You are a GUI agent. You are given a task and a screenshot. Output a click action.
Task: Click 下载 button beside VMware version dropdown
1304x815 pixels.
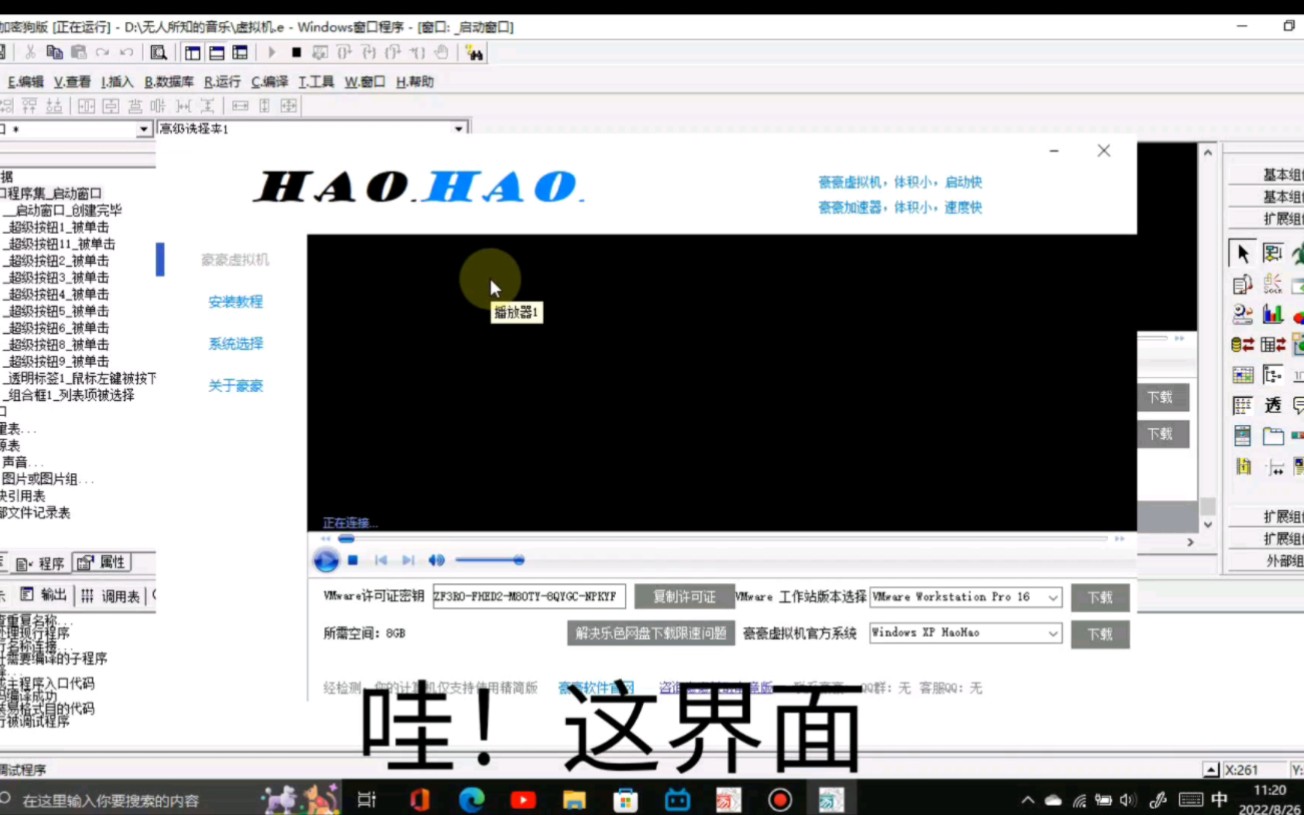point(1100,598)
